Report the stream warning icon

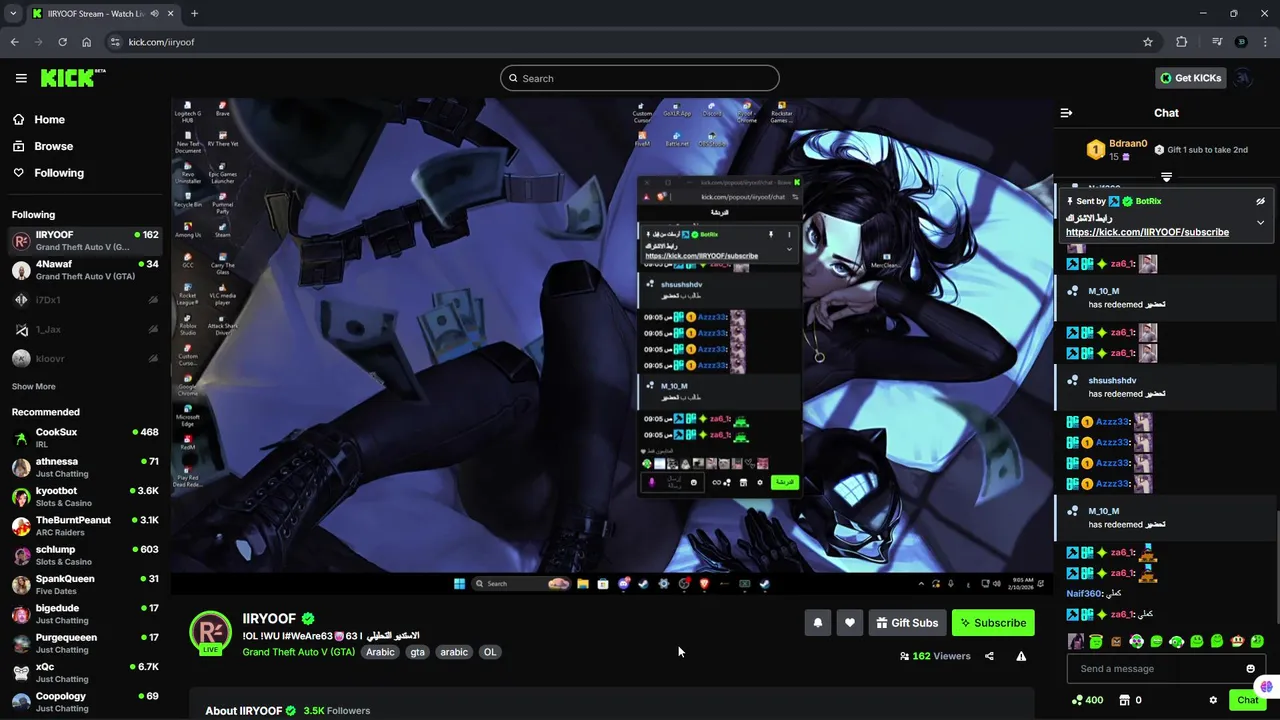[1021, 656]
